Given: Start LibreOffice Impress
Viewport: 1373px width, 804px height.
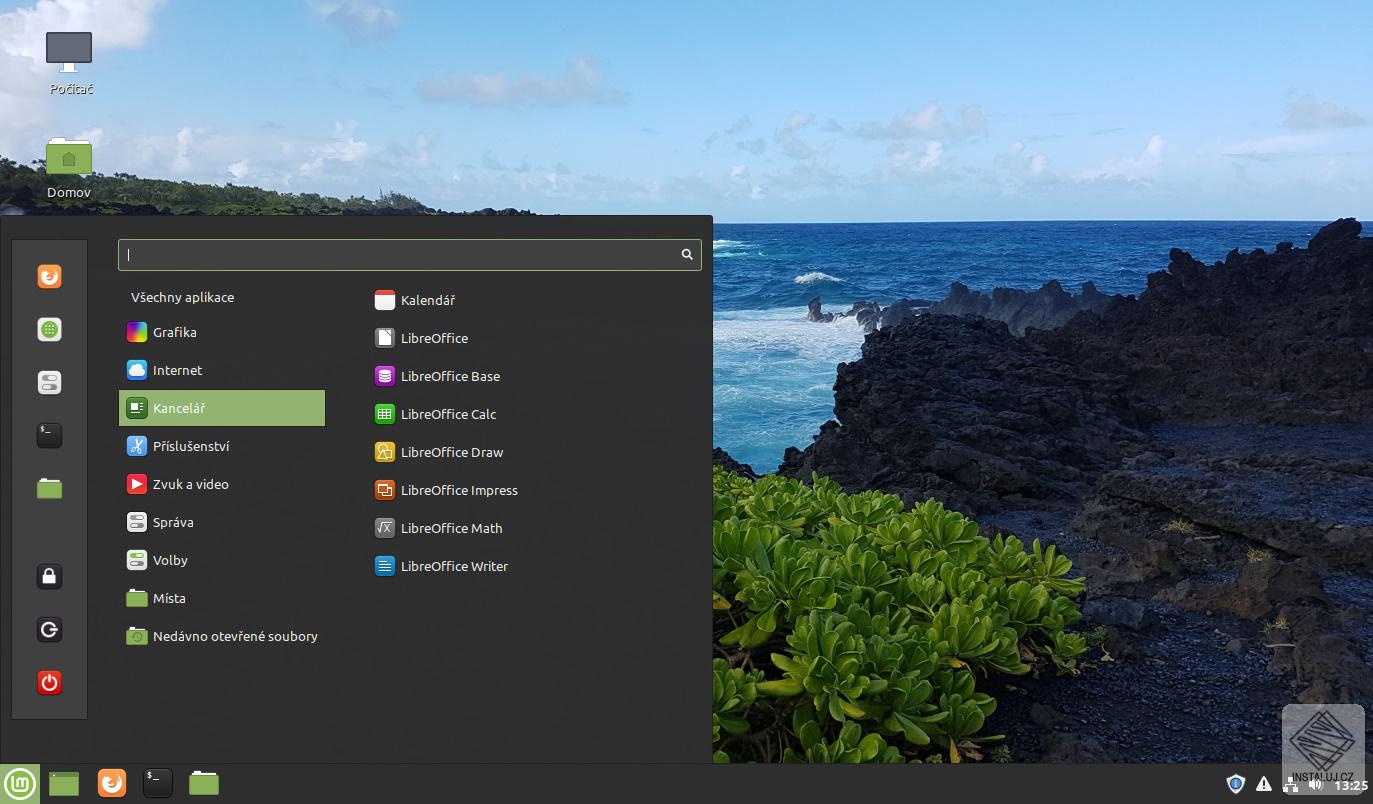Looking at the screenshot, I should tap(459, 490).
